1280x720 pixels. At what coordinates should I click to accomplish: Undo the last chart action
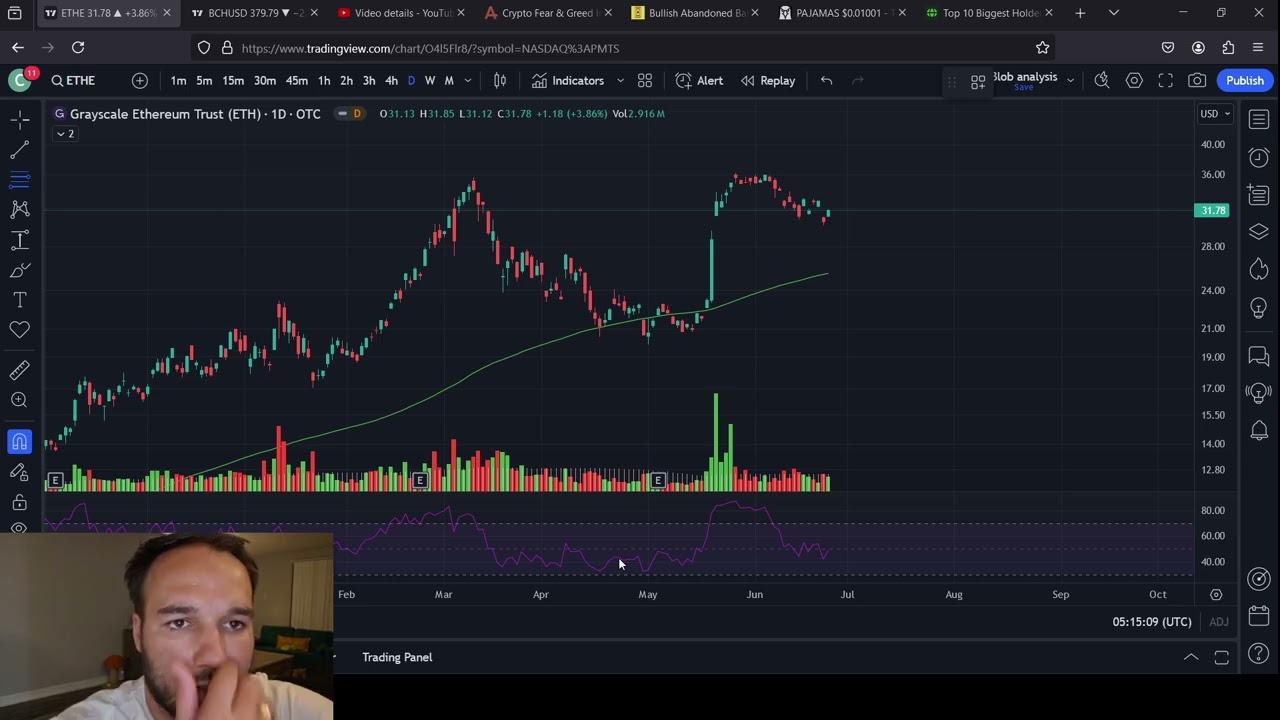tap(826, 80)
